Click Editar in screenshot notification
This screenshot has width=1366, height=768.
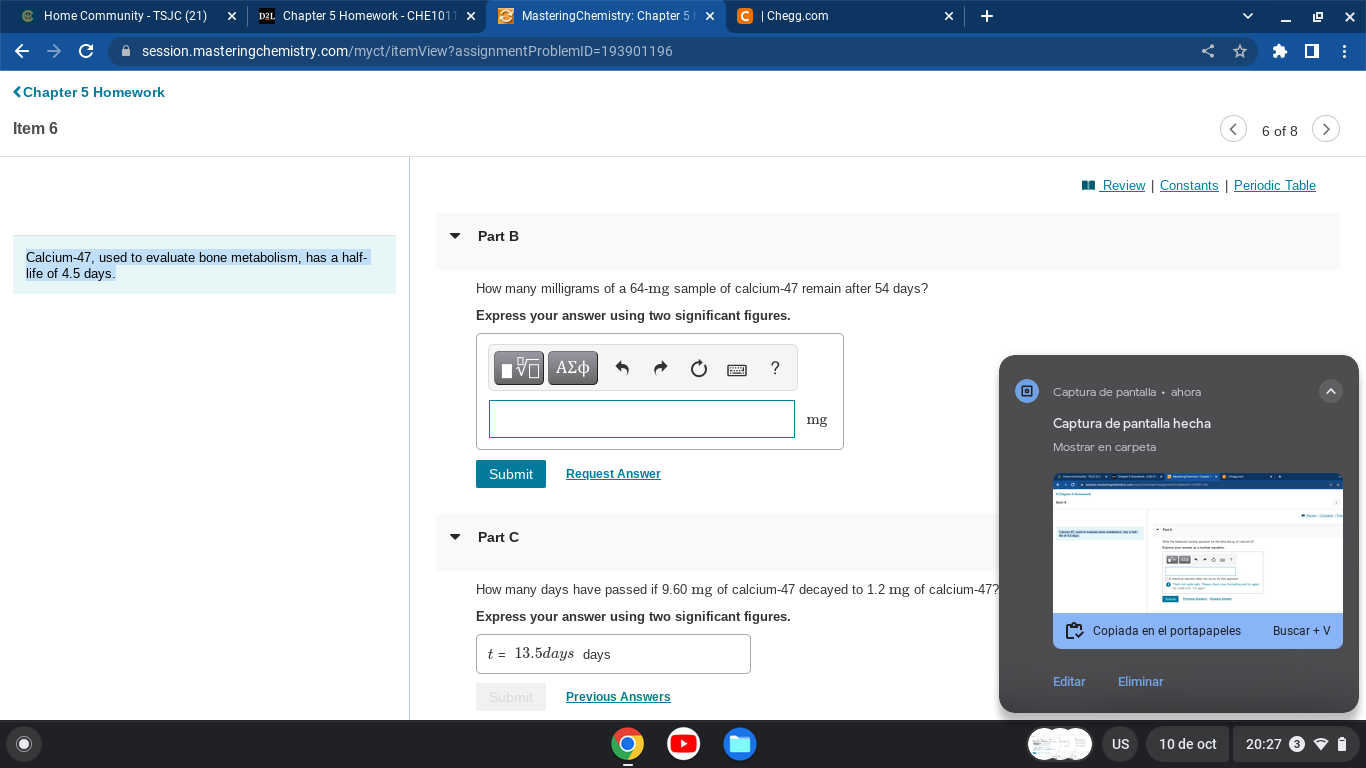(x=1069, y=682)
